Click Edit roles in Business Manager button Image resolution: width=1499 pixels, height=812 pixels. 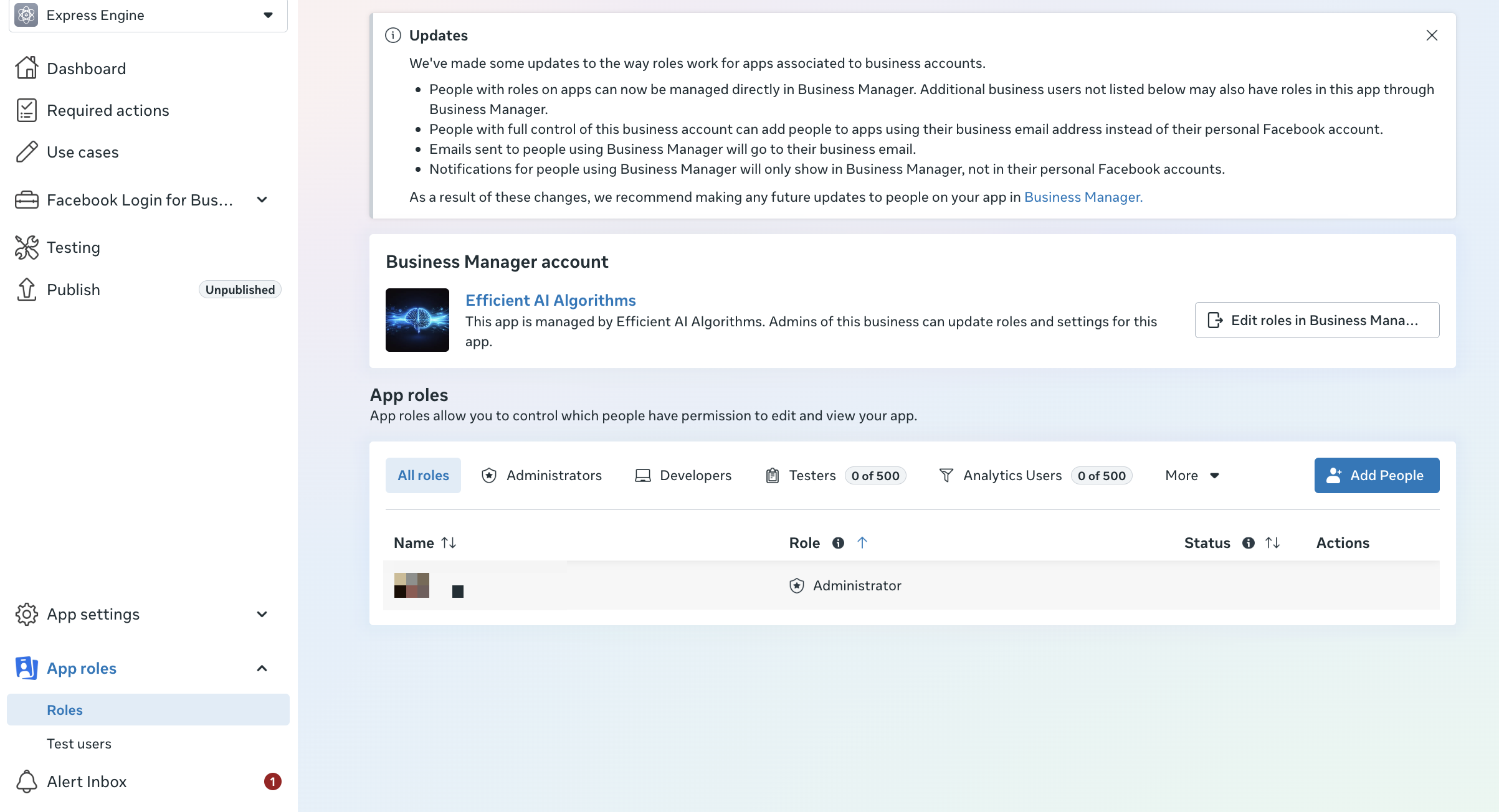coord(1317,320)
